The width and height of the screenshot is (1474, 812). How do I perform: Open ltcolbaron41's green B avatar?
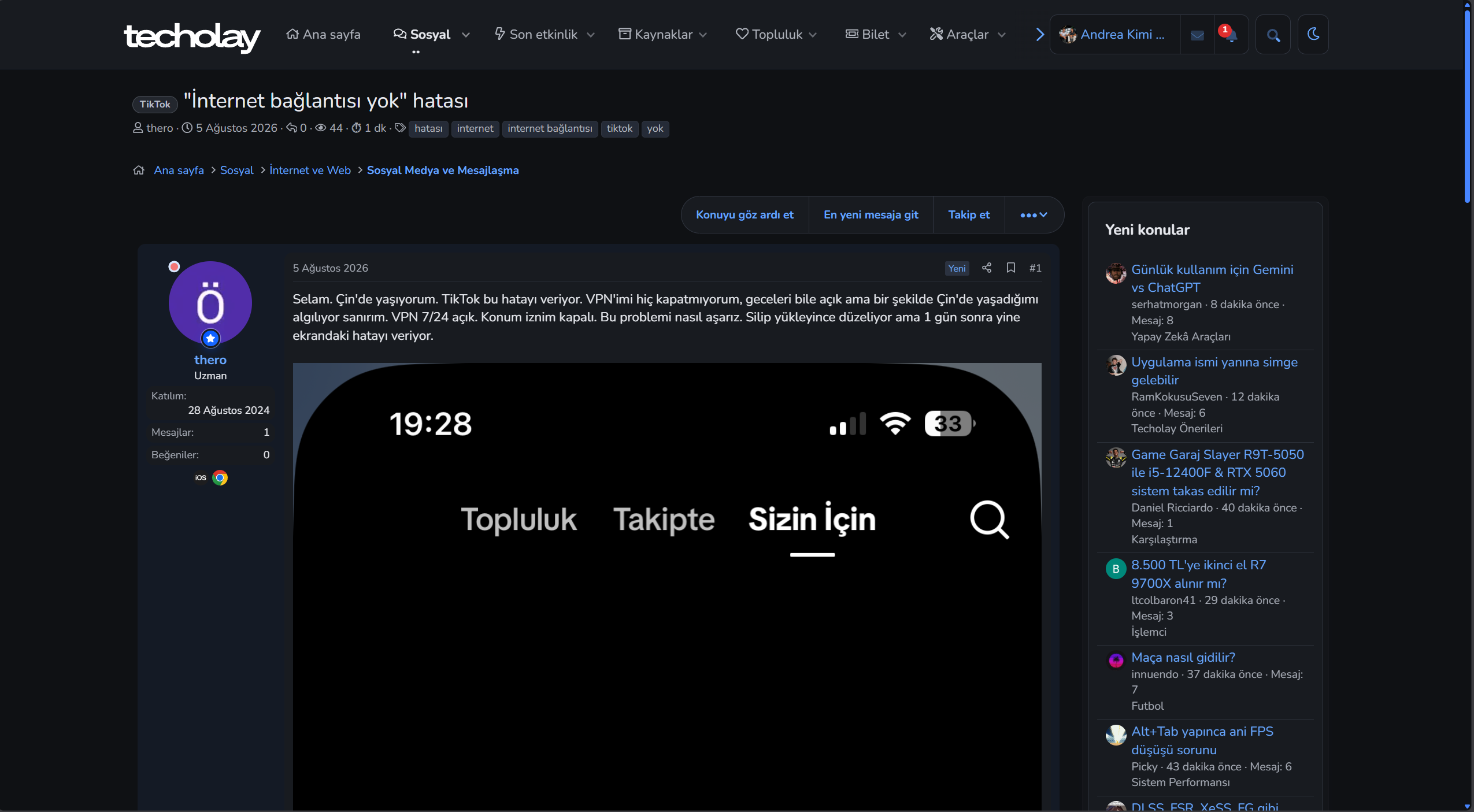[x=1116, y=569]
